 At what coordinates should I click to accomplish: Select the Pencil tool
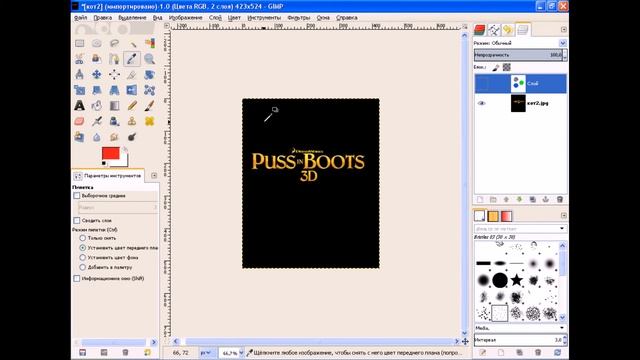point(132,105)
